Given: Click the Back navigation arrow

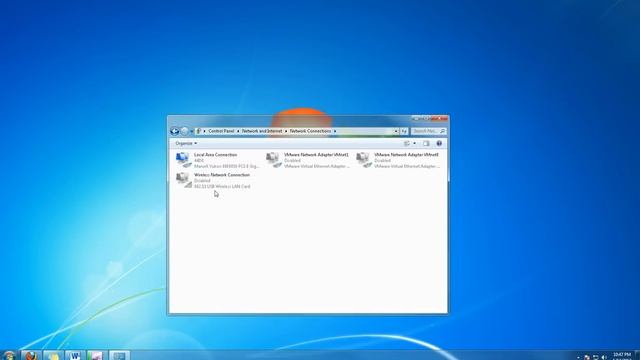Looking at the screenshot, I should 175,131.
